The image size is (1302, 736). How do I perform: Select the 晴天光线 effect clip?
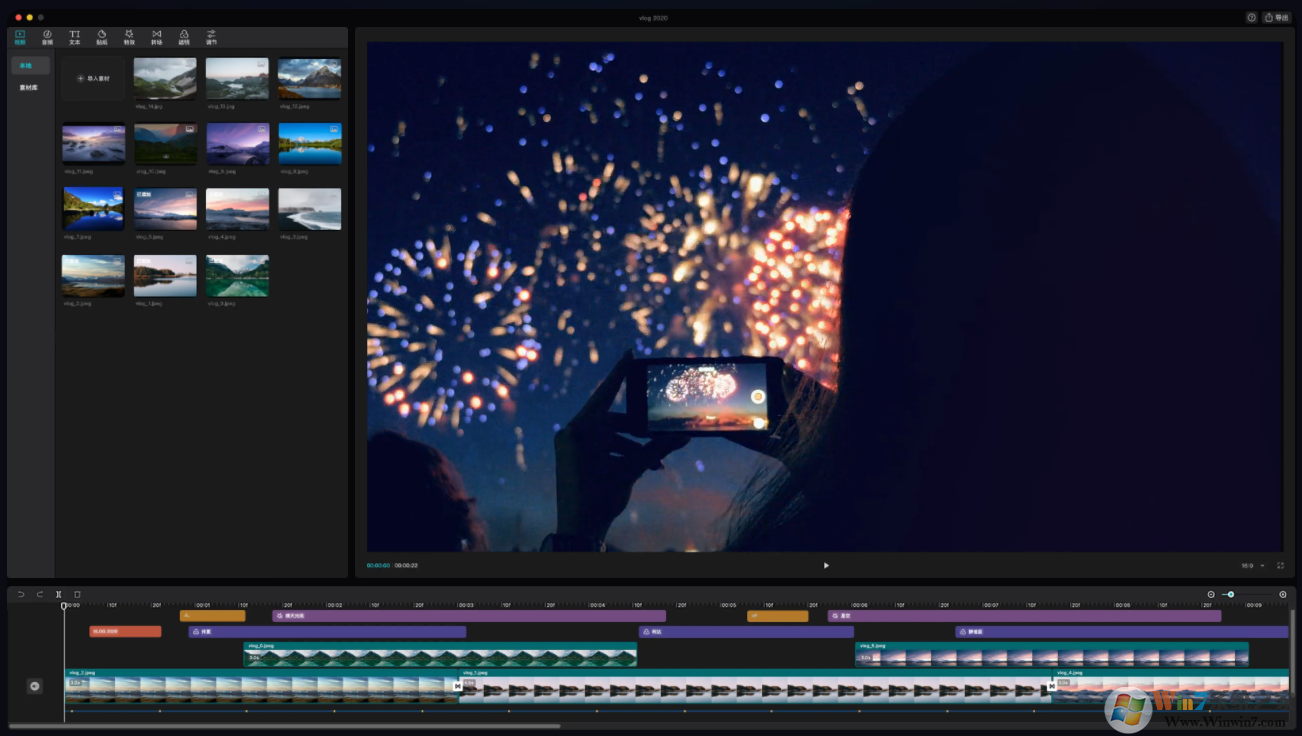469,616
